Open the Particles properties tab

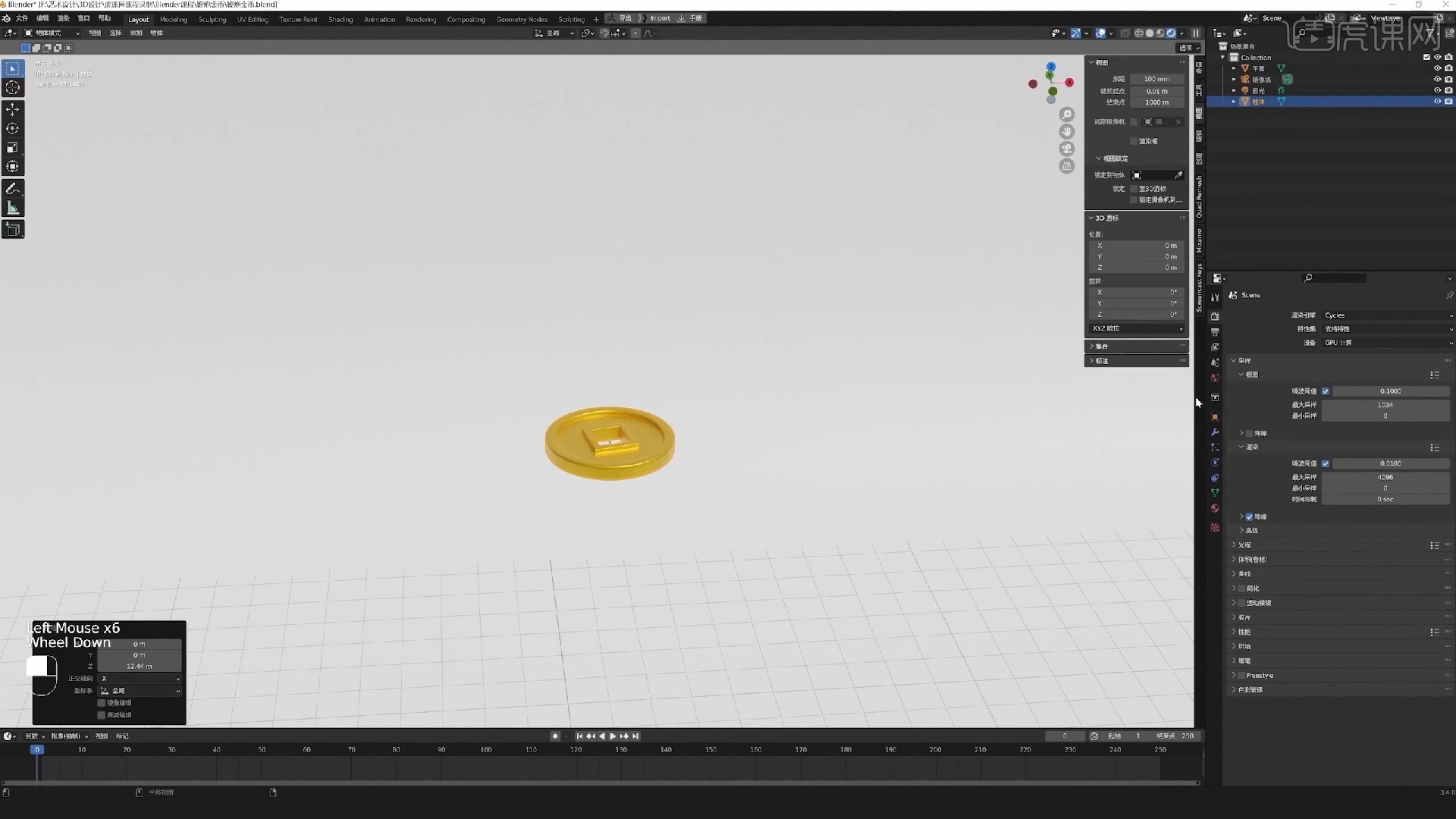pyautogui.click(x=1215, y=447)
